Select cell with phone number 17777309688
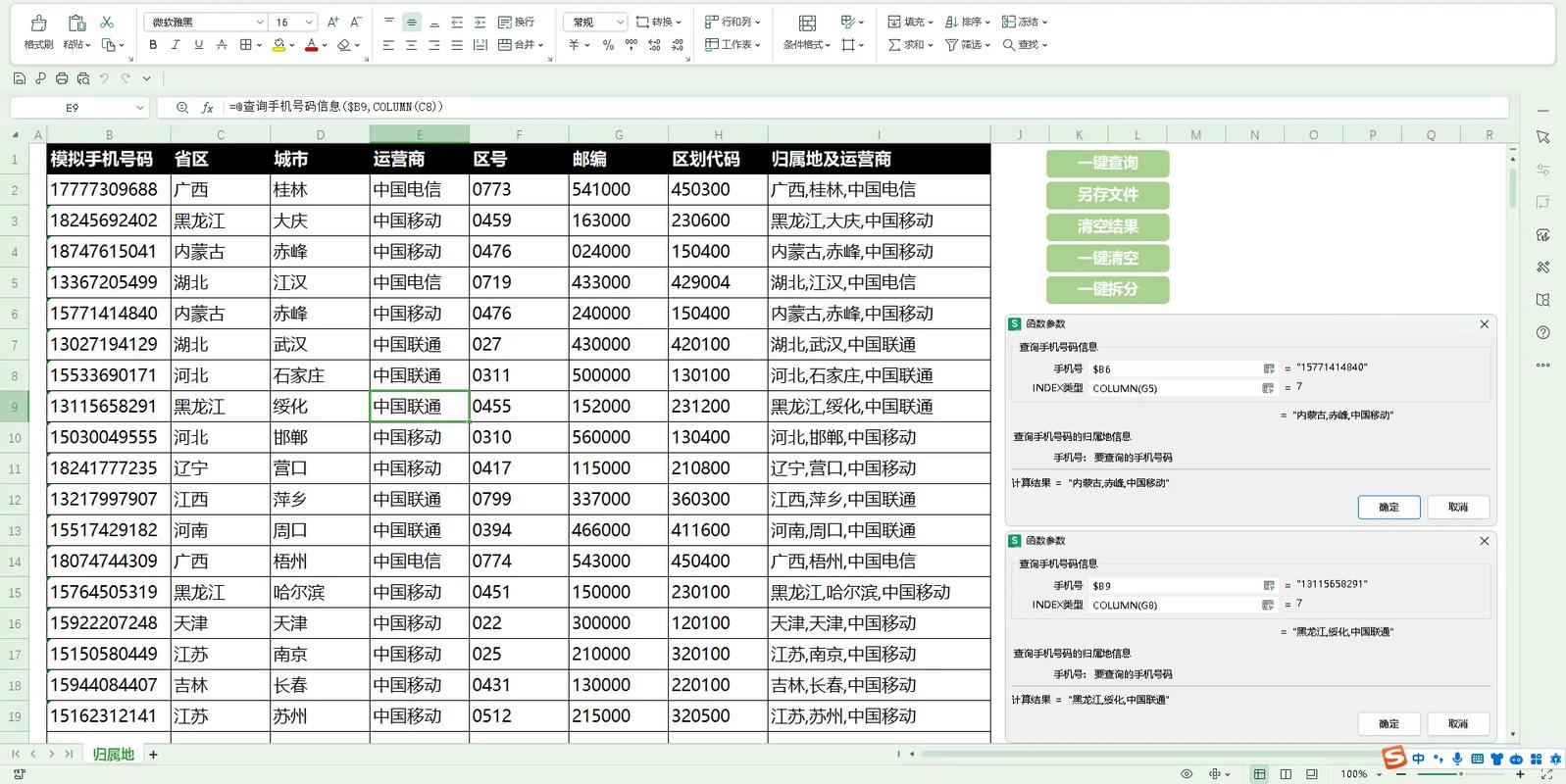The height and width of the screenshot is (784, 1566). 109,189
